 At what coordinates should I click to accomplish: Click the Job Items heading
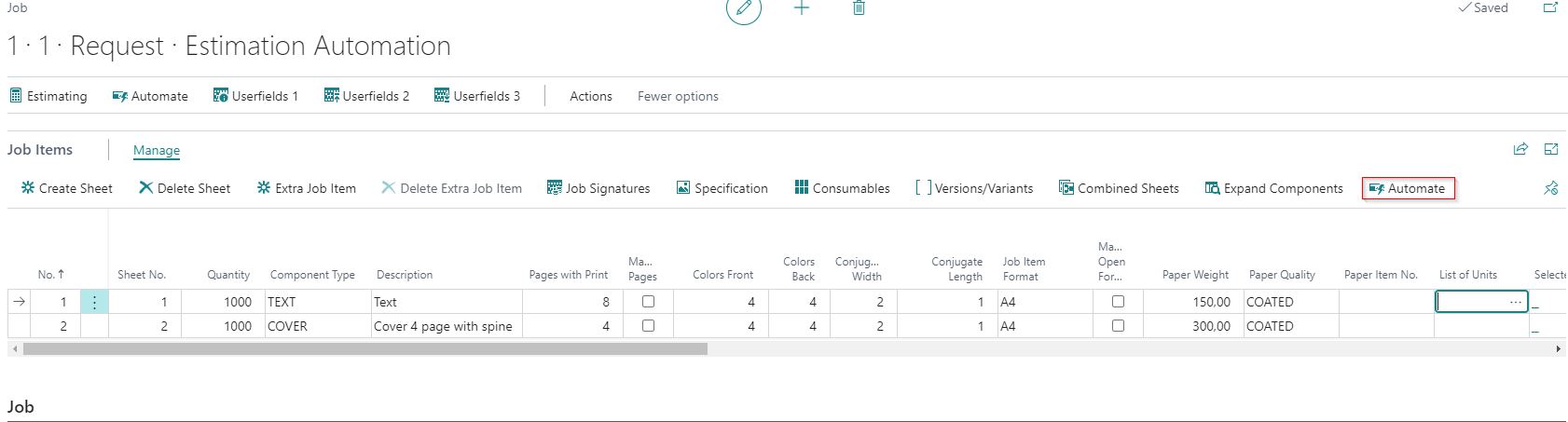pos(40,149)
